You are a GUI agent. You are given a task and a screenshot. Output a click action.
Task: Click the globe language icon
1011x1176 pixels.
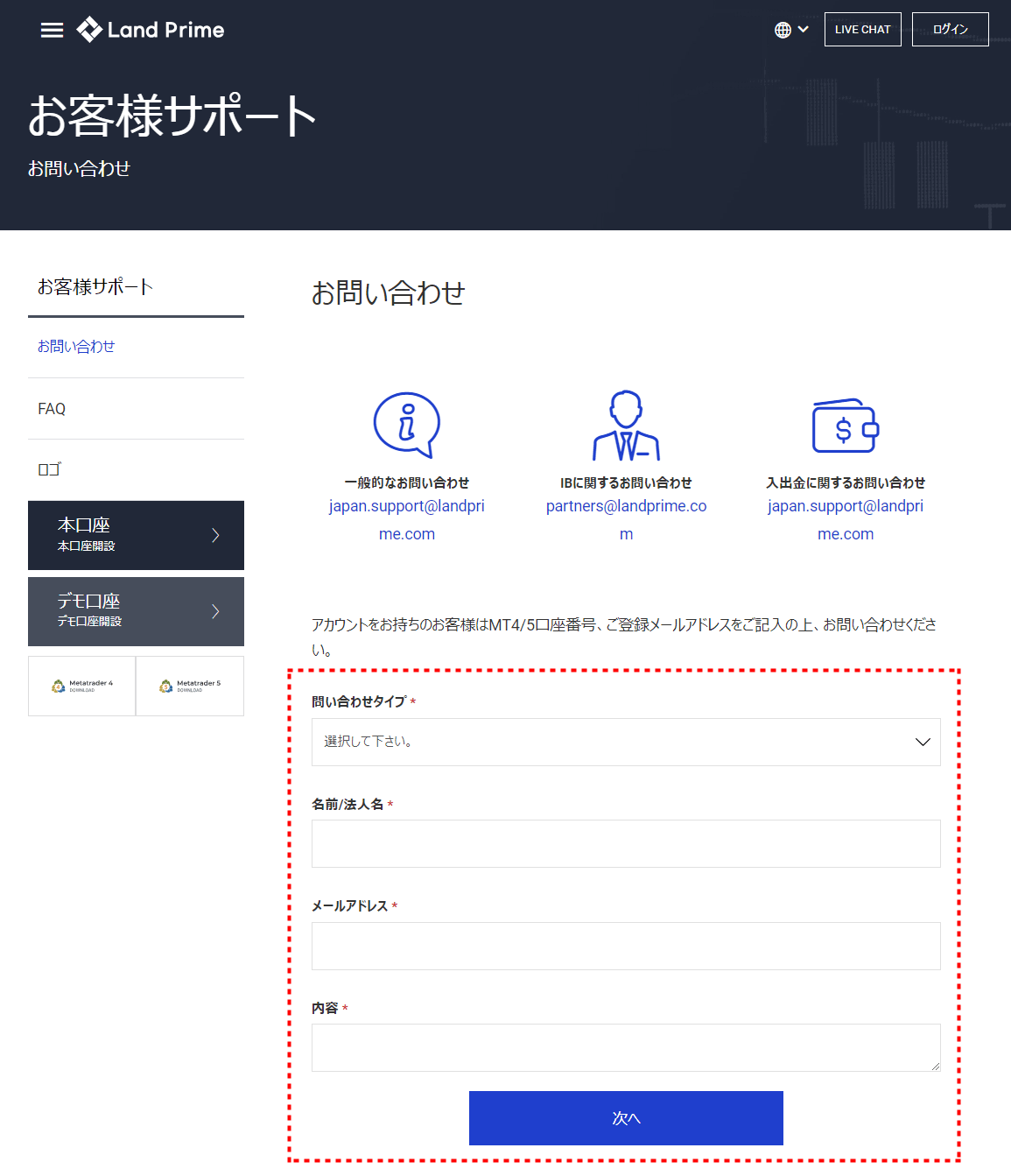pyautogui.click(x=782, y=29)
